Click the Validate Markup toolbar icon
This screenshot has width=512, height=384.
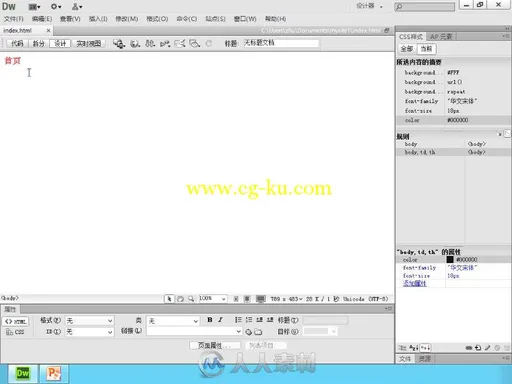point(165,43)
